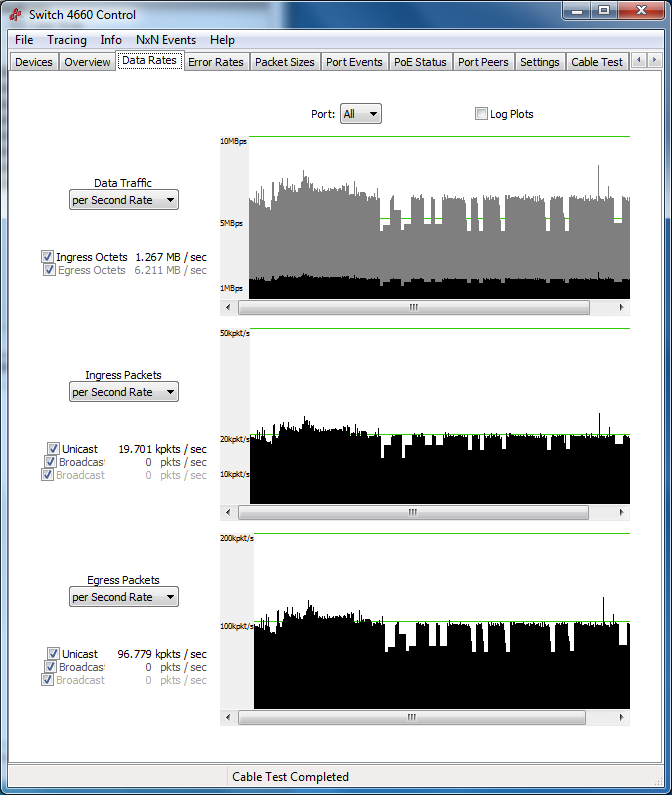The image size is (672, 795).
Task: Click the Egress Packets scrollbar thumb
Action: click(x=413, y=717)
